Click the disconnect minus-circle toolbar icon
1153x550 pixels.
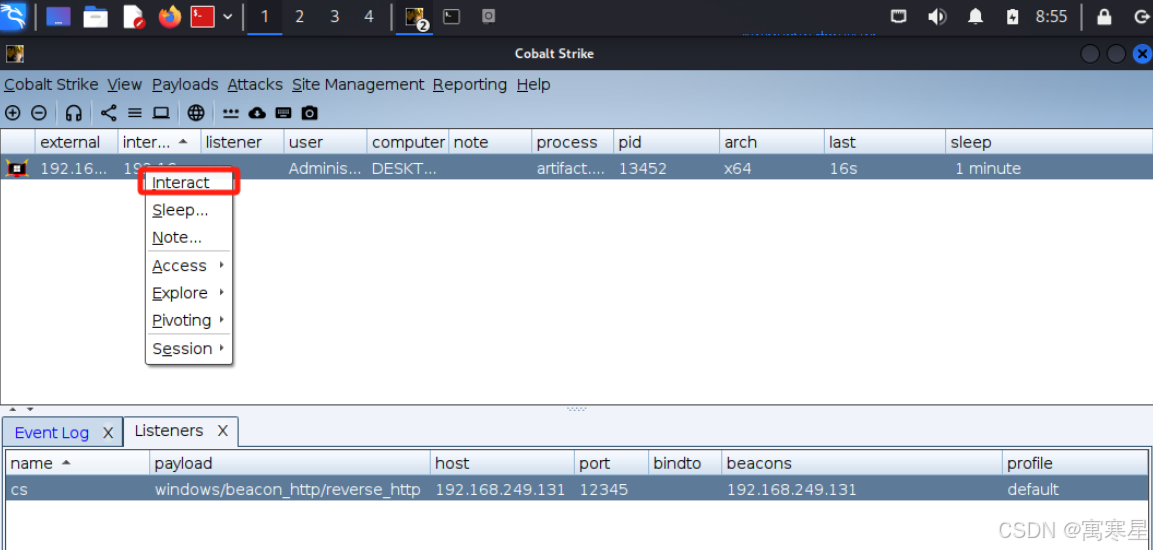pos(39,113)
